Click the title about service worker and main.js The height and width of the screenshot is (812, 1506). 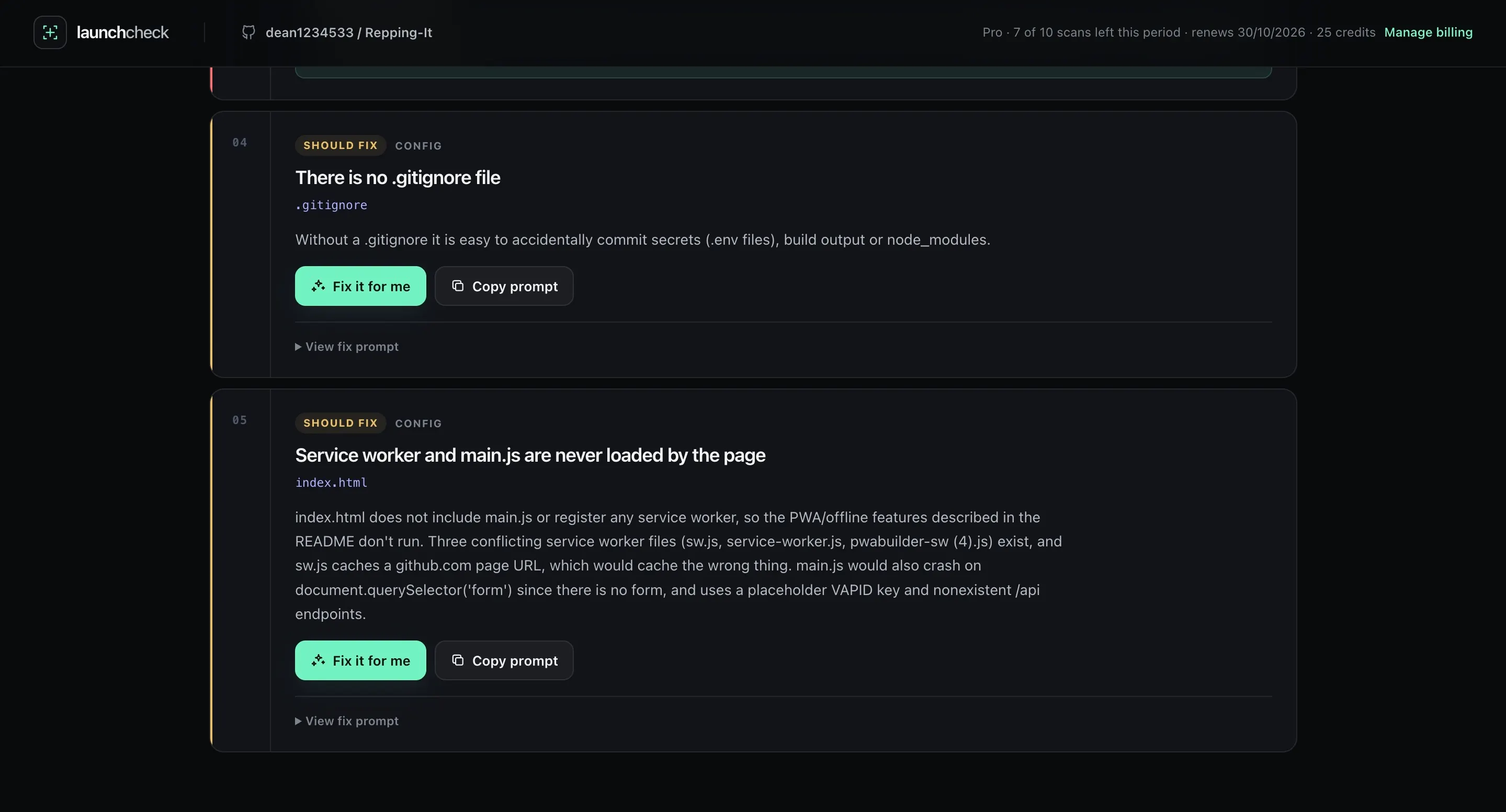pos(530,455)
